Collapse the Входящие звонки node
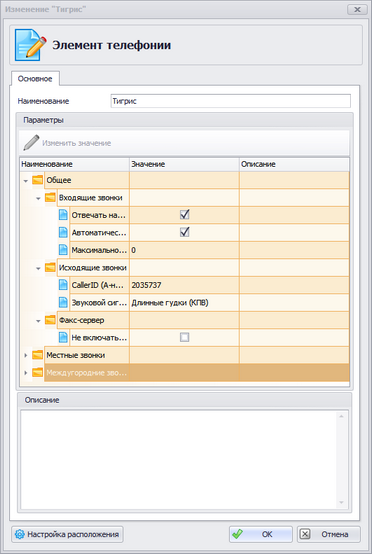 pyautogui.click(x=38, y=199)
